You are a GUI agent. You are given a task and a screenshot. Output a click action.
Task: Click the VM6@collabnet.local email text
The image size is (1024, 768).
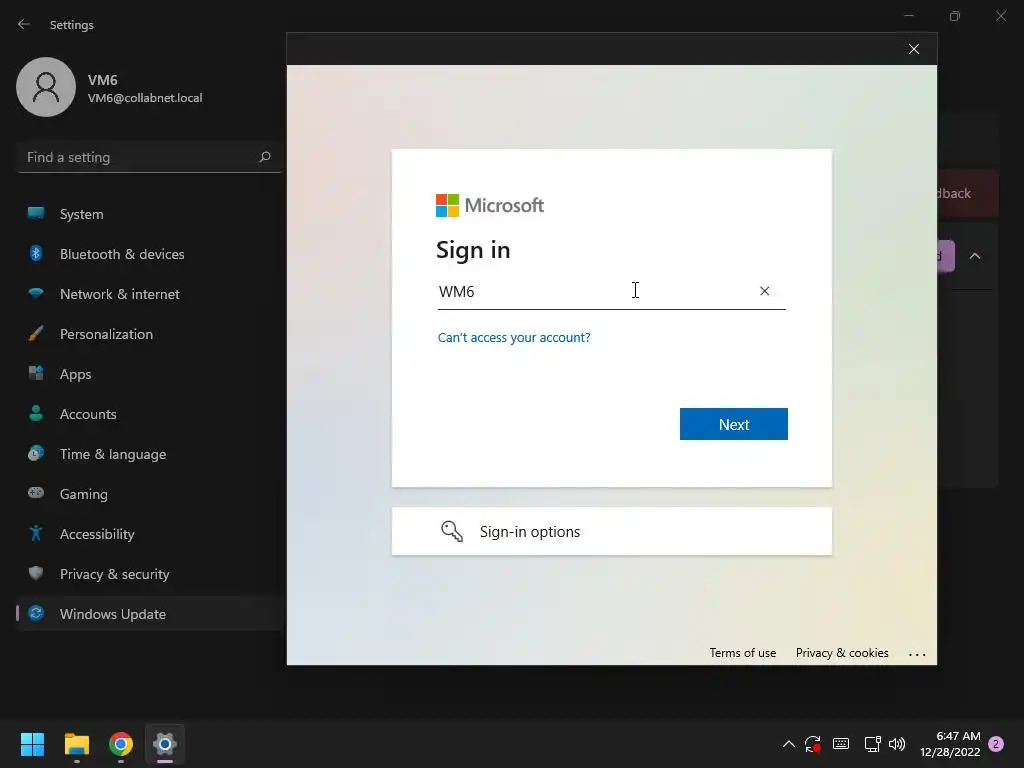click(145, 98)
